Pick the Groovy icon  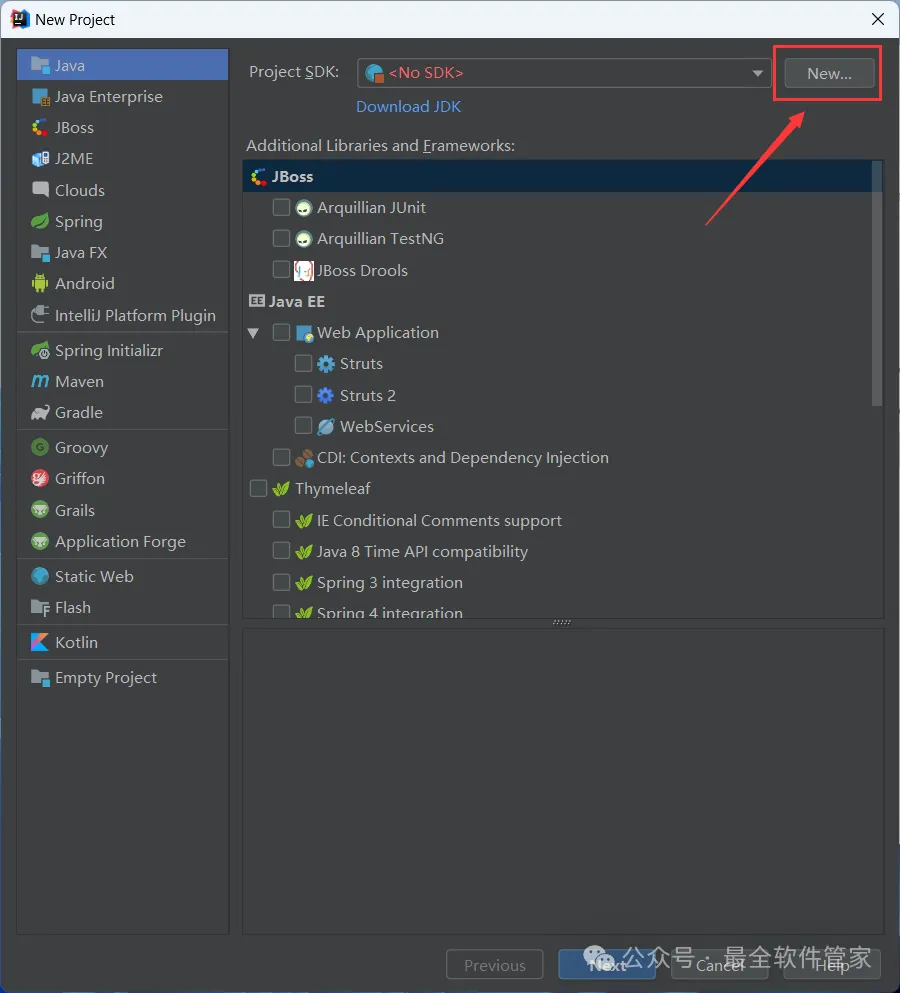(x=40, y=447)
